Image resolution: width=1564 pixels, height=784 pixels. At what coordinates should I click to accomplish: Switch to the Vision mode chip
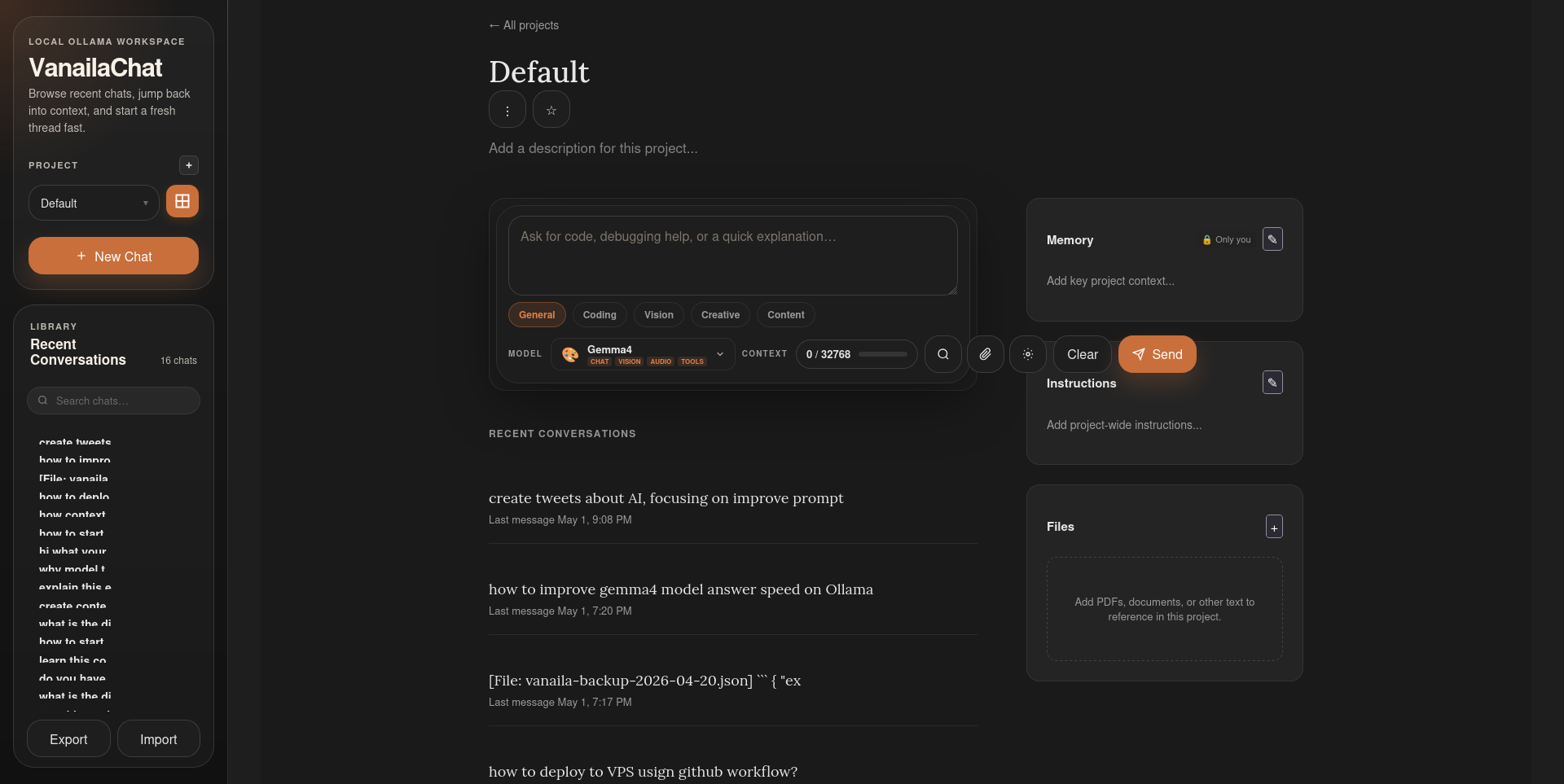[x=659, y=315]
